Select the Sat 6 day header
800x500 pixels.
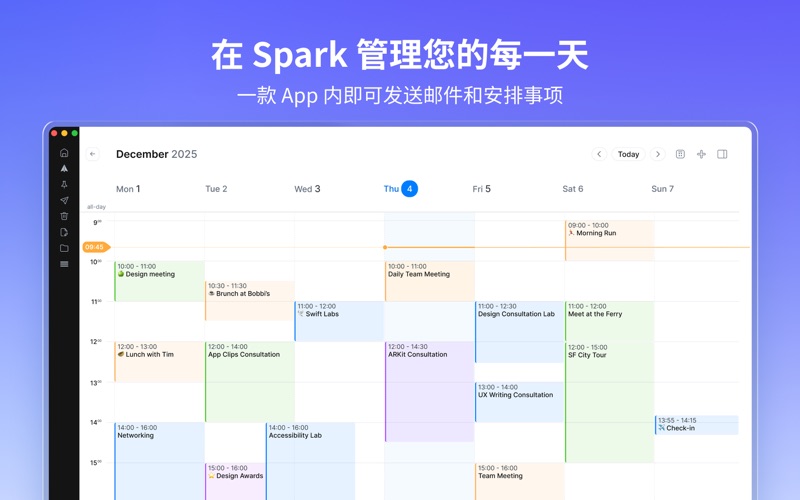572,189
